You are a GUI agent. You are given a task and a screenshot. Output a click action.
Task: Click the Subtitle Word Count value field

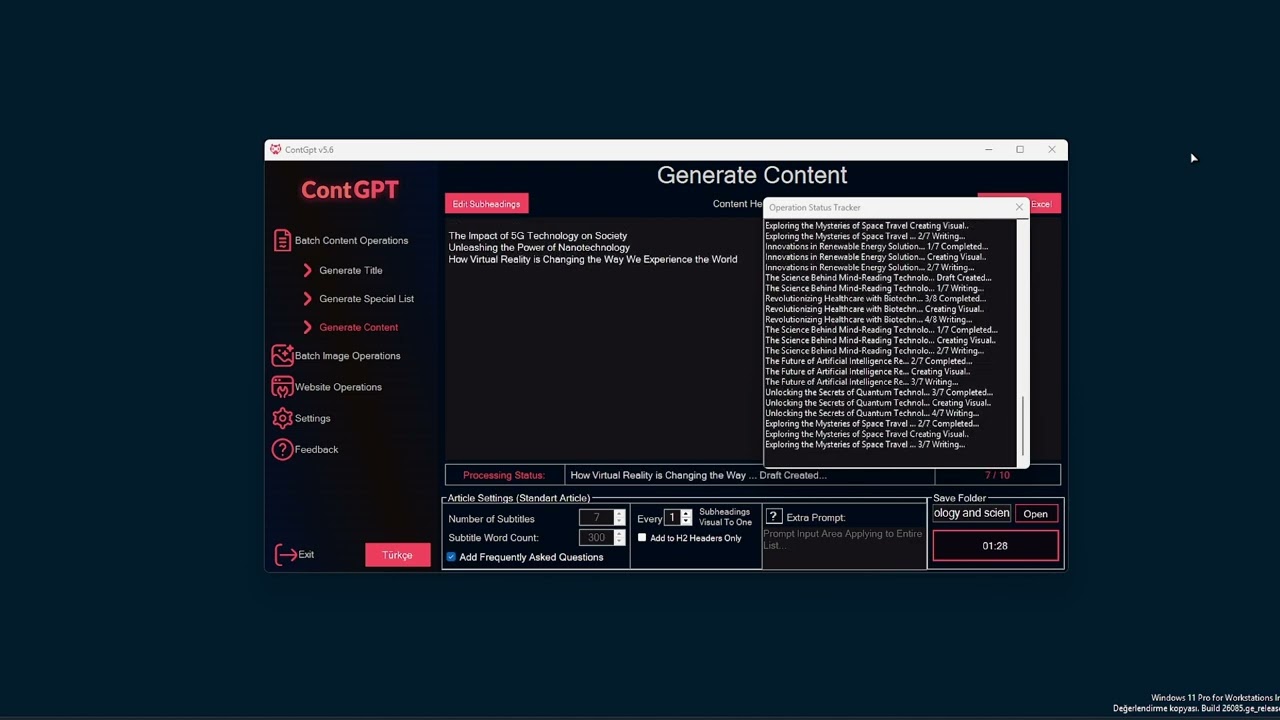596,537
